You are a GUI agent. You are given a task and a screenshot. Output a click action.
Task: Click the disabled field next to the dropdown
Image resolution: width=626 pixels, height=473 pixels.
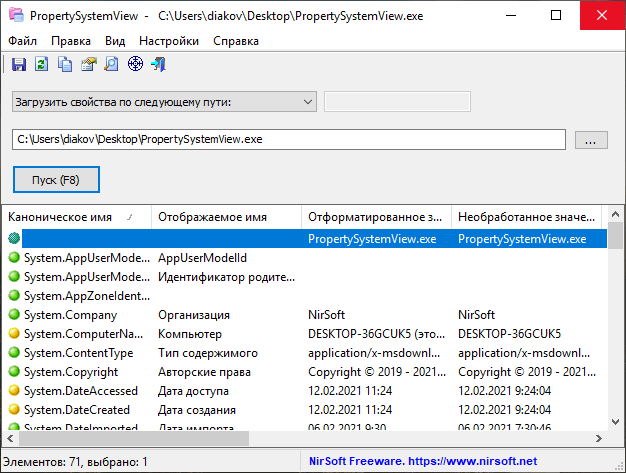pyautogui.click(x=397, y=102)
